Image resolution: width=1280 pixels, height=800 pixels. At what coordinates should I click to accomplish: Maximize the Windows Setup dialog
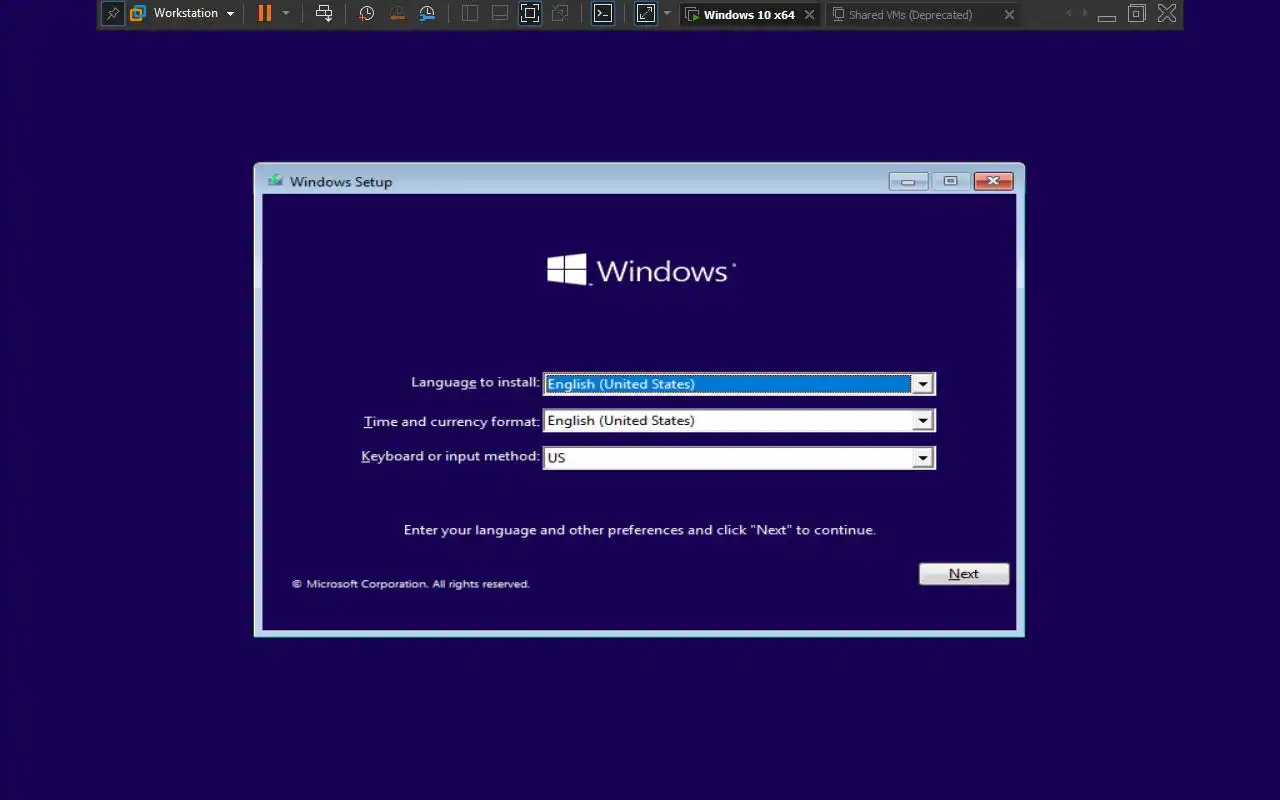pyautogui.click(x=950, y=181)
